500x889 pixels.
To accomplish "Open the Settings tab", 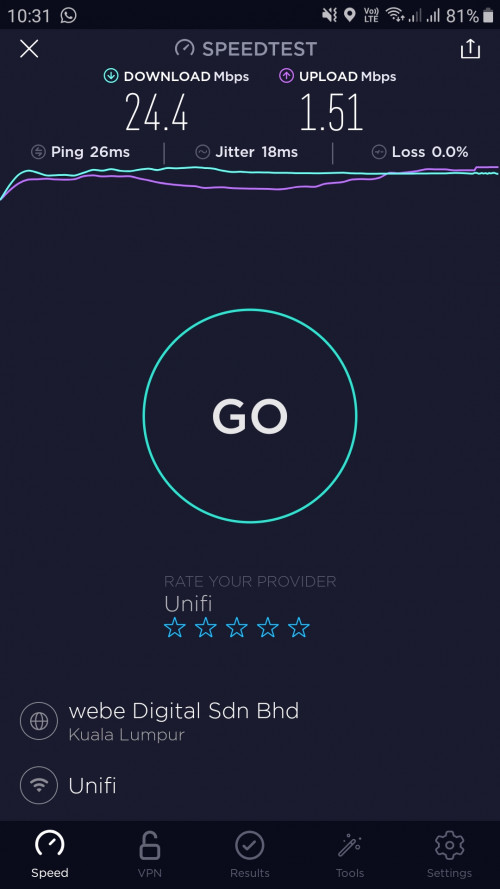I will tap(450, 854).
